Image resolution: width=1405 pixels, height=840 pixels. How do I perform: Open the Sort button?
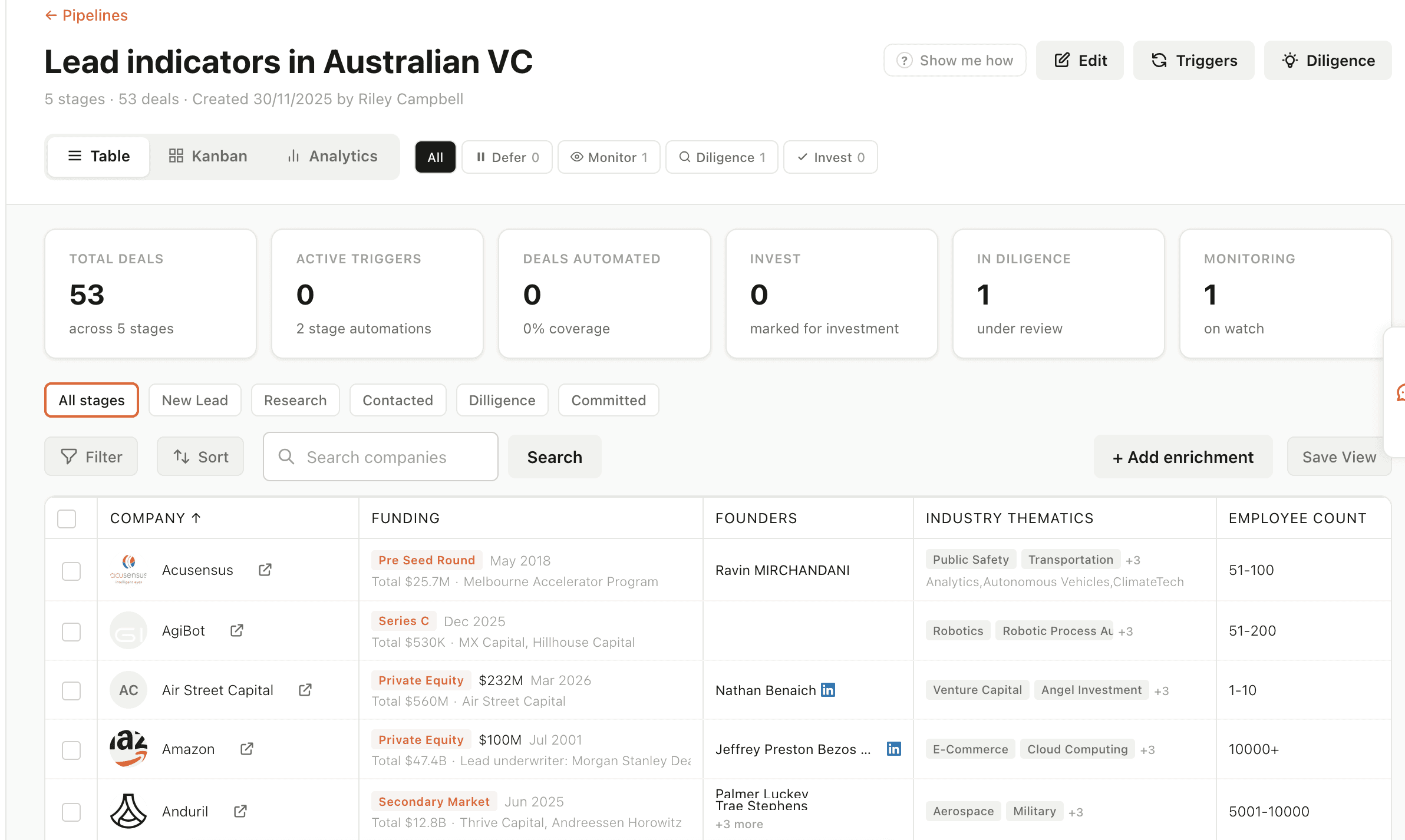pos(200,457)
